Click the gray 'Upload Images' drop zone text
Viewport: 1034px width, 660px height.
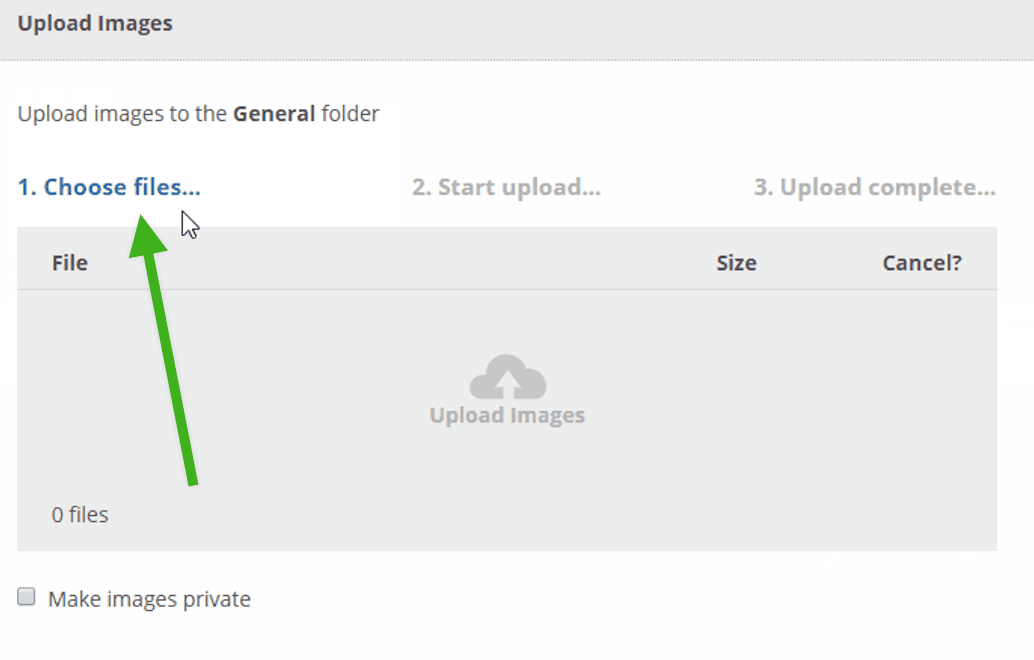pos(507,415)
